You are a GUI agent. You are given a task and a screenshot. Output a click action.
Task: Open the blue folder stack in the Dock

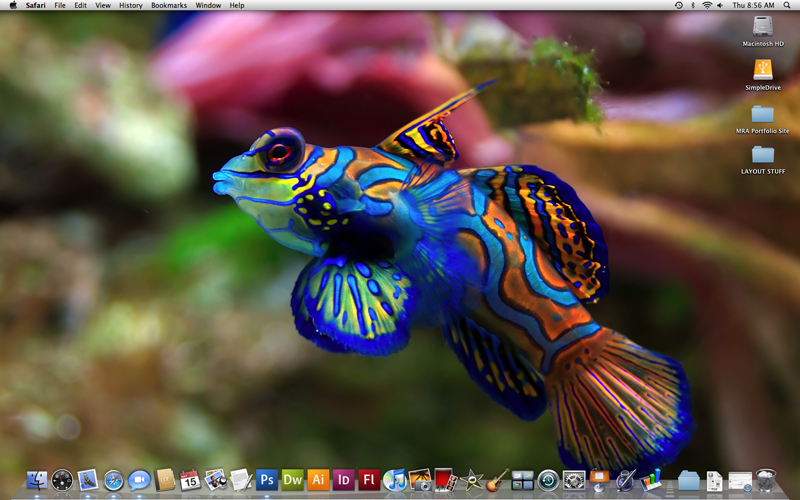pos(689,480)
